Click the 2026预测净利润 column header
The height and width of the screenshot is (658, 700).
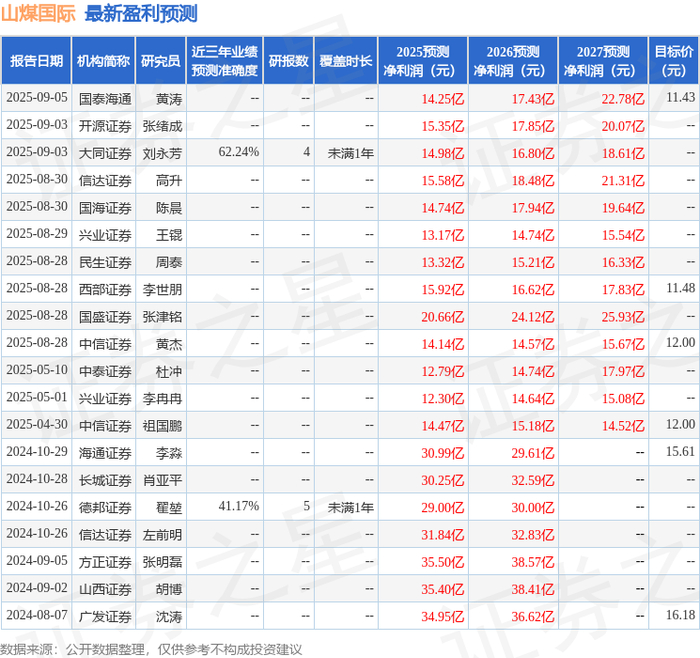513,61
